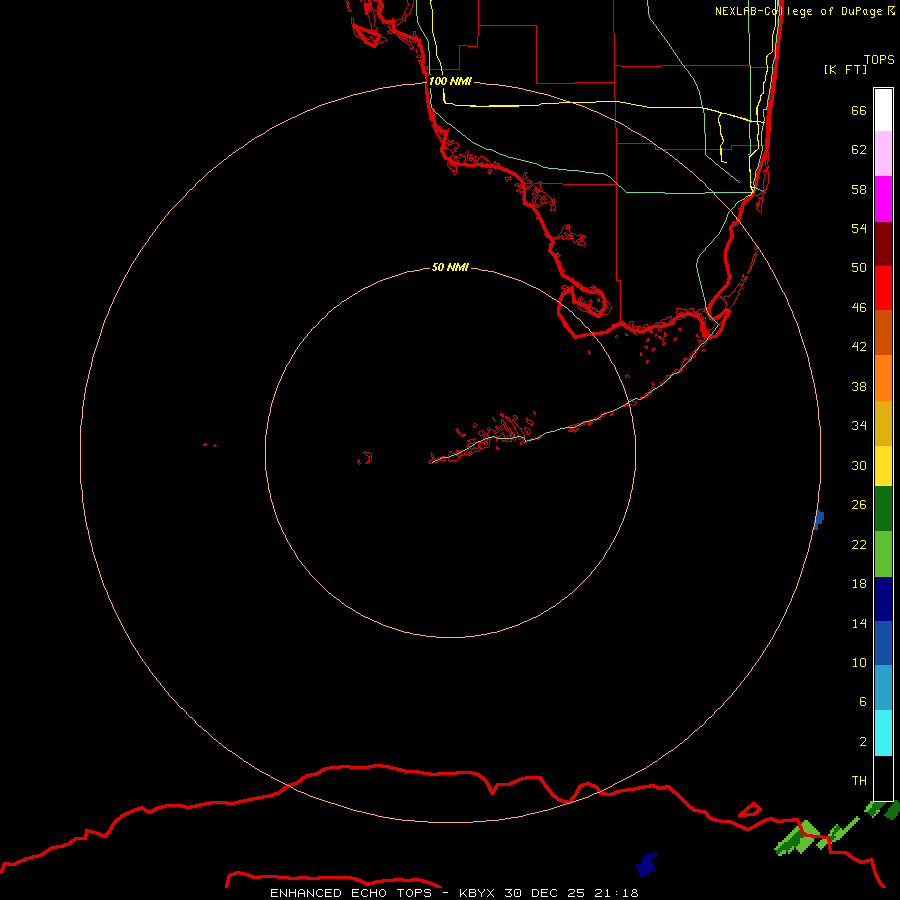Click the cyan legend swatch
This screenshot has height=900, width=900.
(883, 733)
